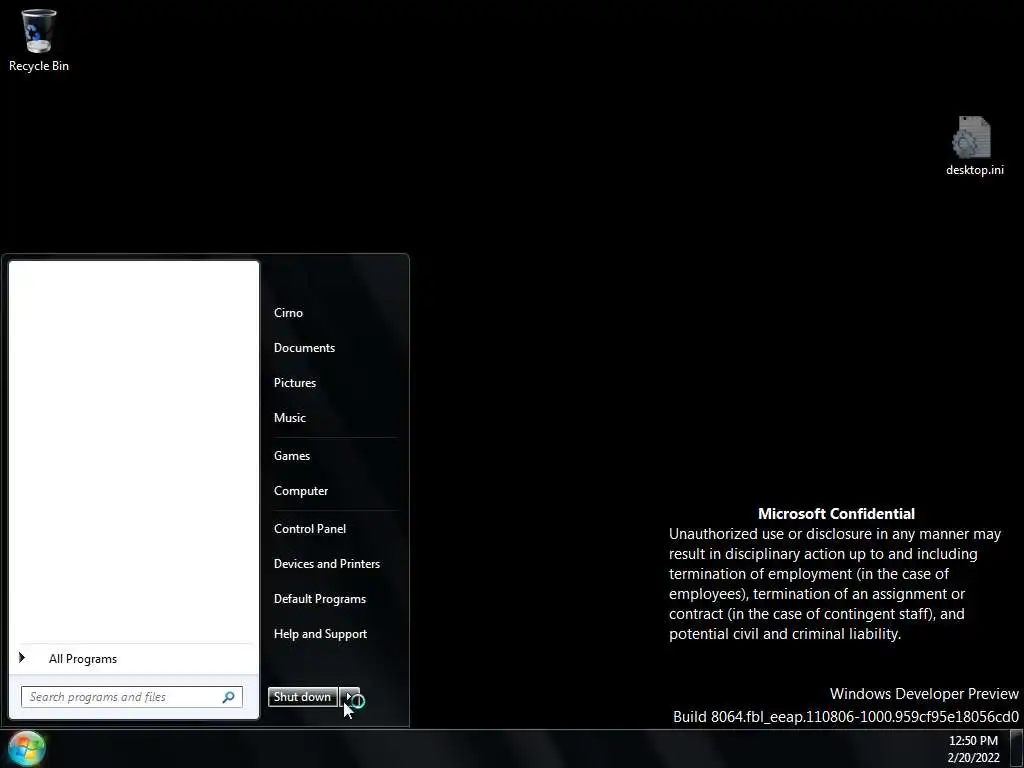Open Default Programs
The width and height of the screenshot is (1024, 768).
point(319,599)
